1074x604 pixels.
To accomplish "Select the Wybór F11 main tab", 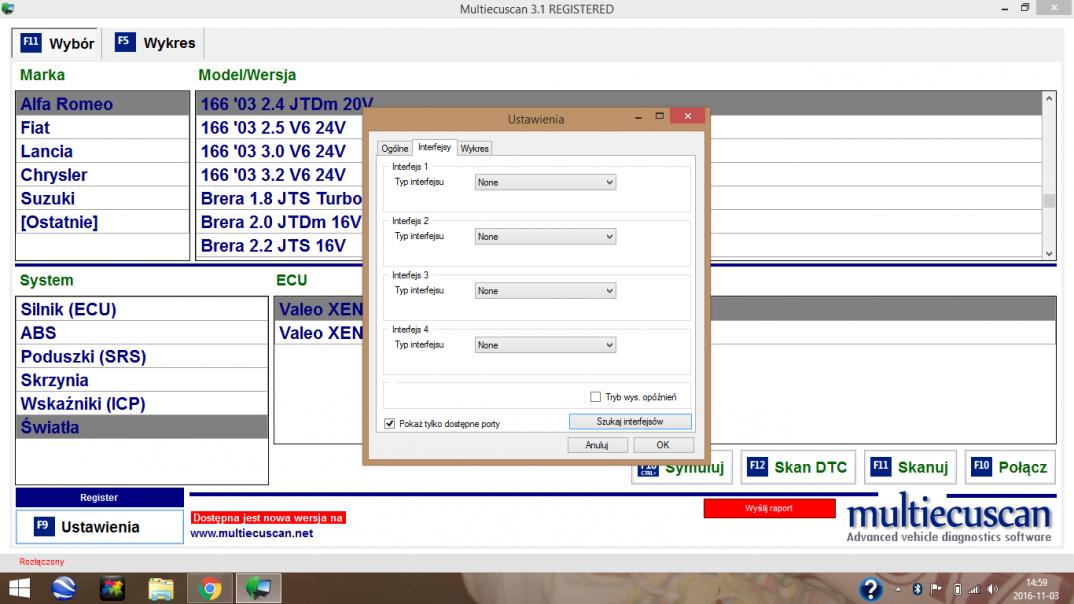I will coord(57,43).
